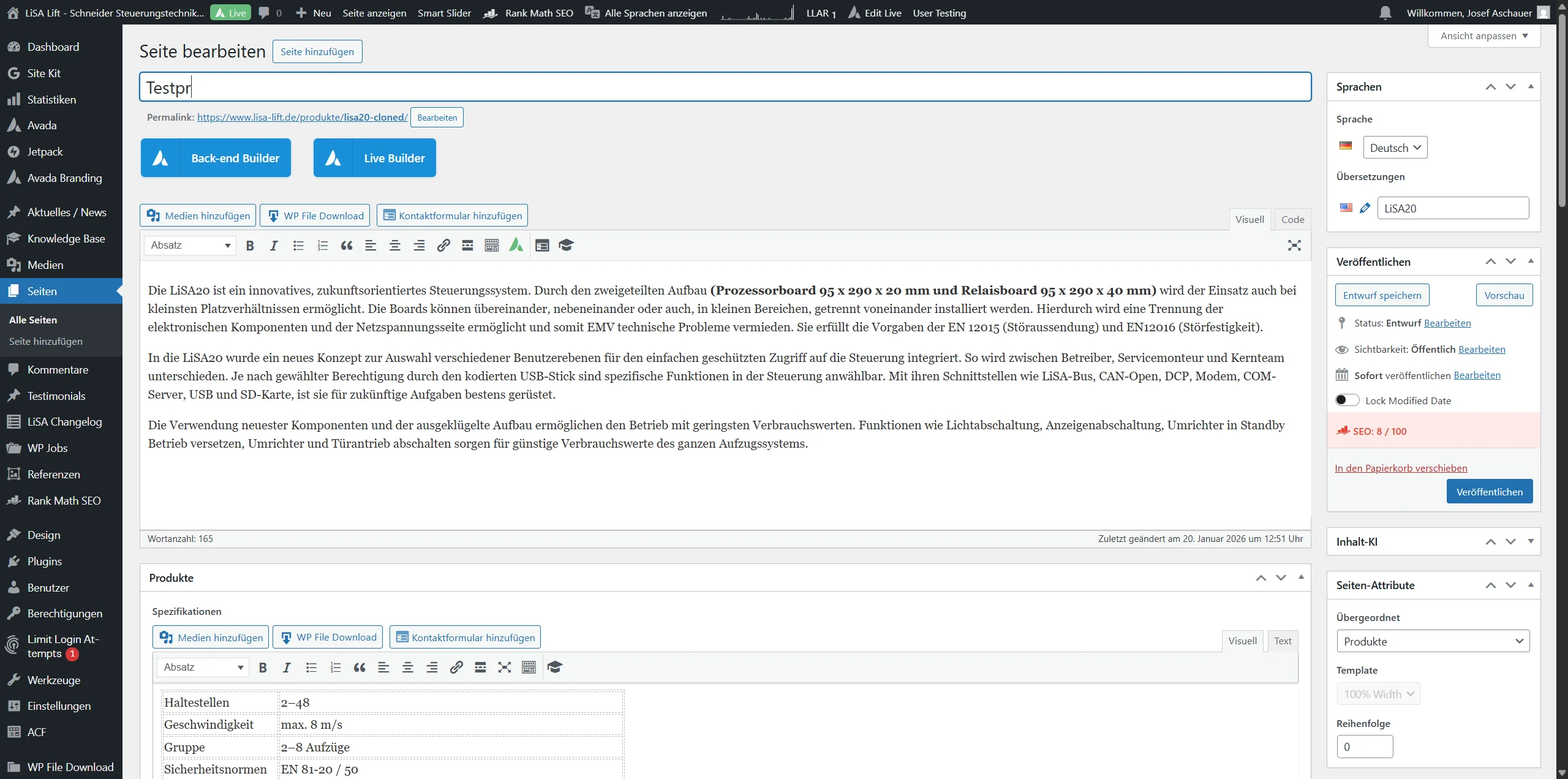This screenshot has width=1568, height=779.
Task: Insert a bulleted list in the editor
Action: coord(298,245)
